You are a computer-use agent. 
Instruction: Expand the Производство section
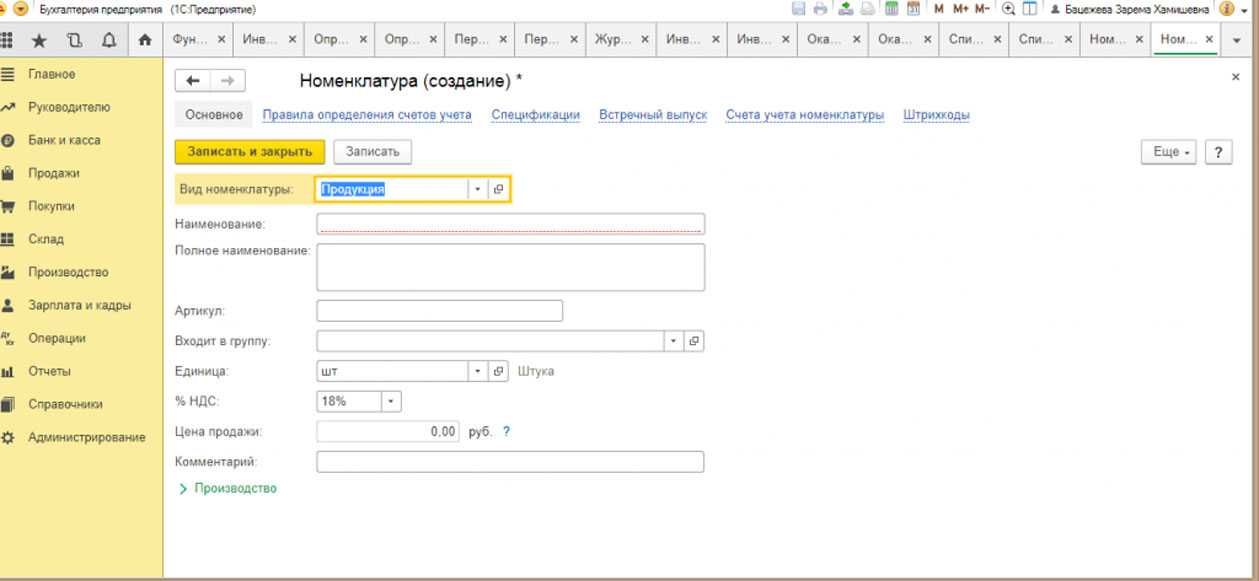pyautogui.click(x=227, y=489)
